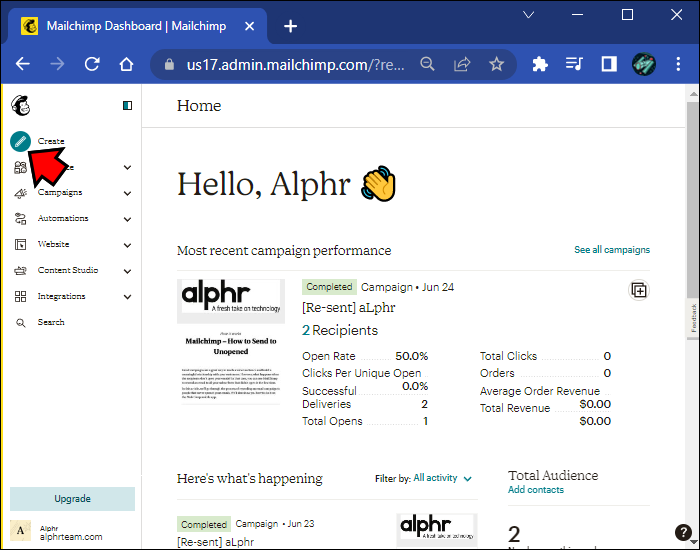Click the Create pencil icon
Image resolution: width=700 pixels, height=550 pixels.
[x=21, y=142]
